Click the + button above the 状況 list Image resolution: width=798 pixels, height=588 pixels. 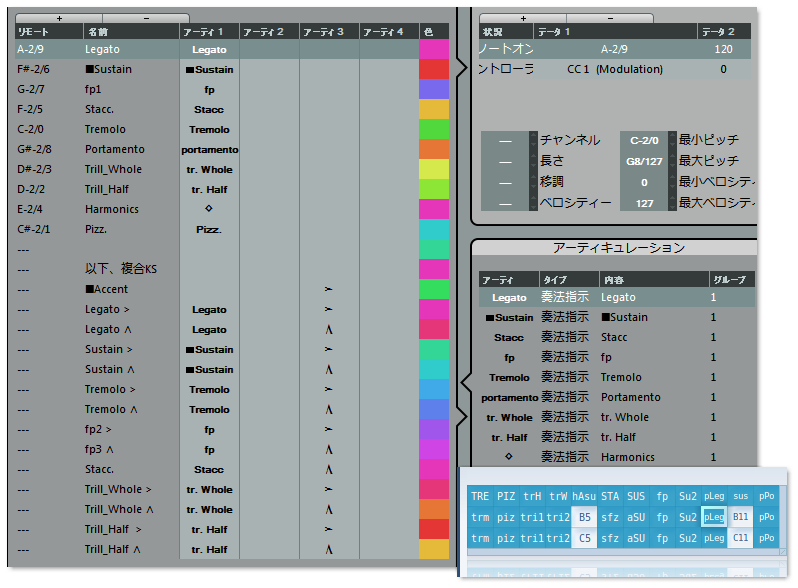pyautogui.click(x=523, y=18)
